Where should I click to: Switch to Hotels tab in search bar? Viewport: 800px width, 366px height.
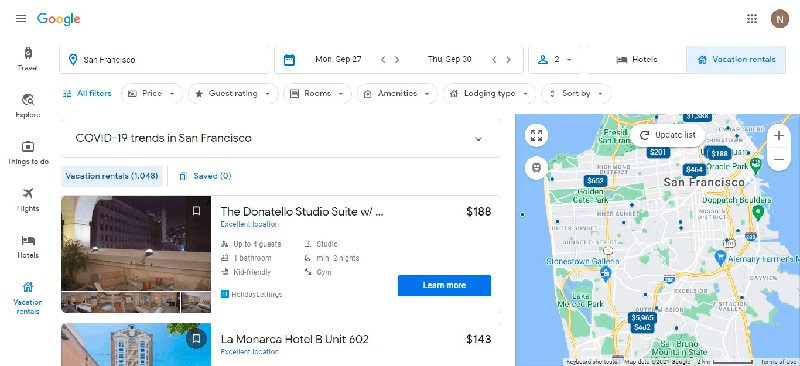(636, 60)
